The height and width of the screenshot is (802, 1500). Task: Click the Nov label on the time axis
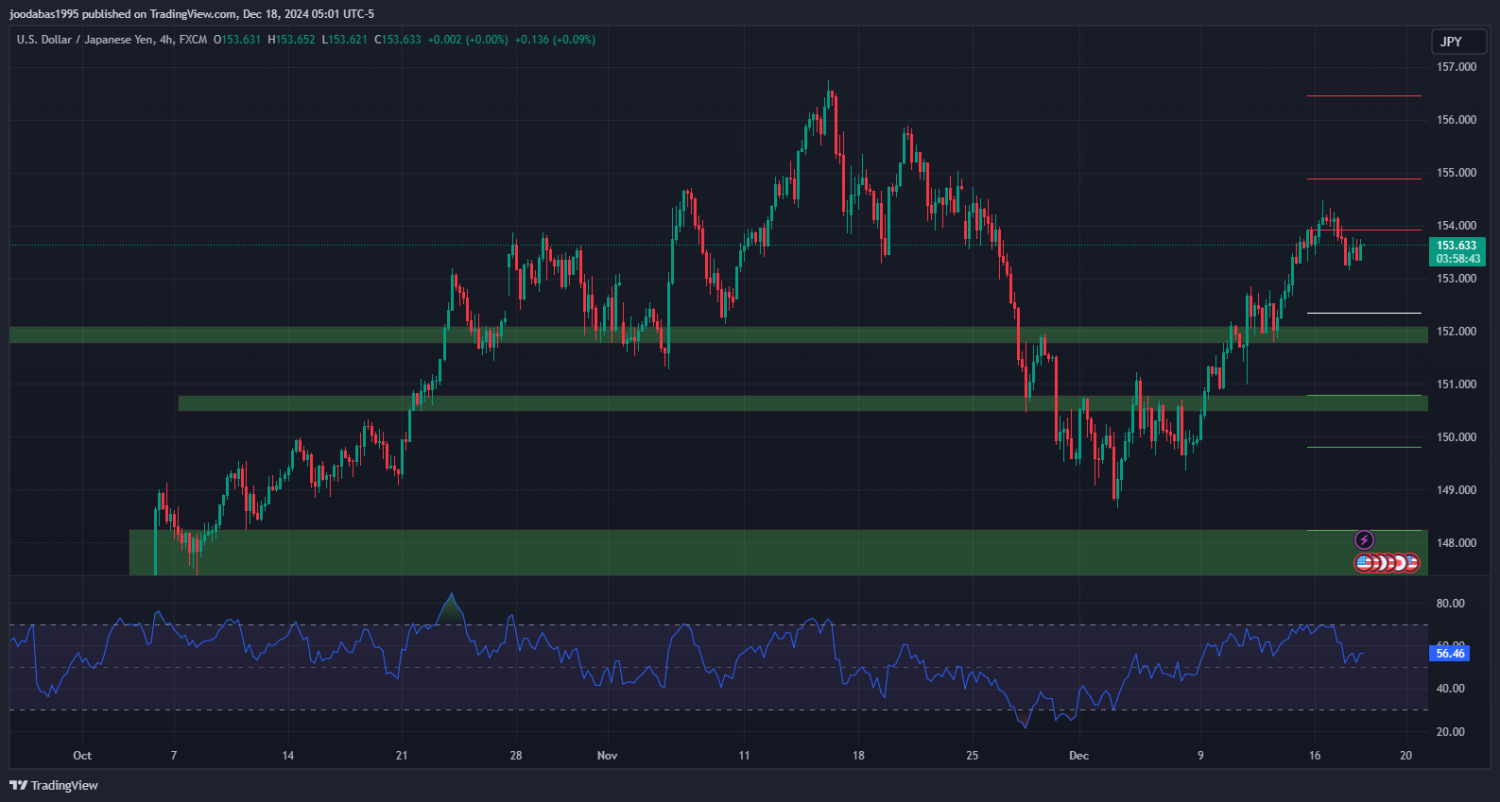tap(607, 756)
